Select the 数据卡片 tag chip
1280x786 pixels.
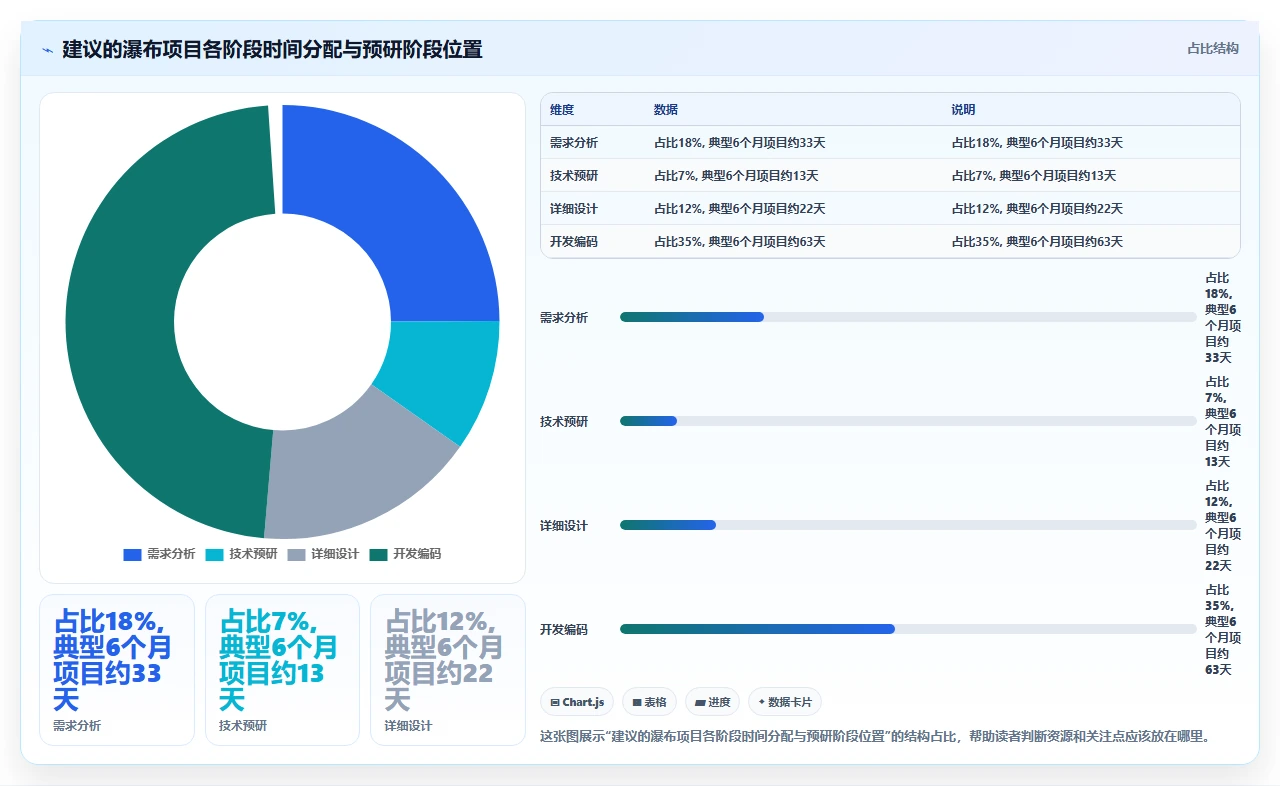[x=785, y=702]
